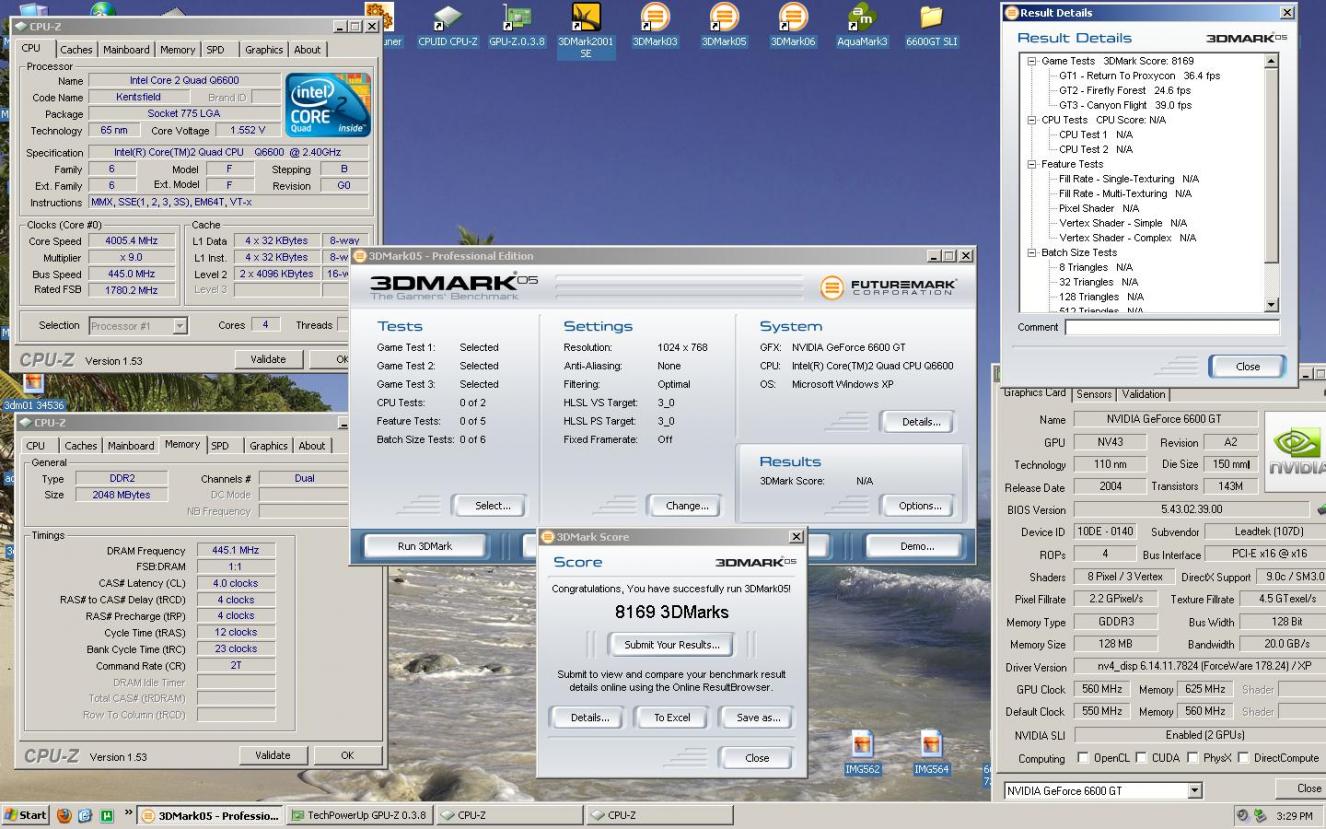
Task: Click the blue Internet Explorer quick launch icon
Action: [83, 816]
